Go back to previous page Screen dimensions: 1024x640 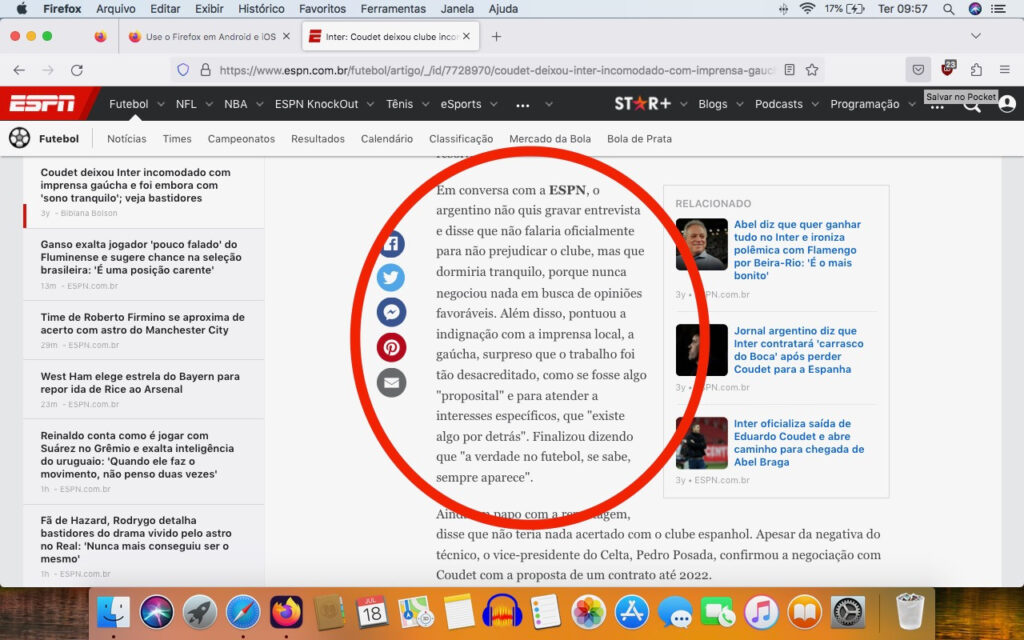pos(19,70)
